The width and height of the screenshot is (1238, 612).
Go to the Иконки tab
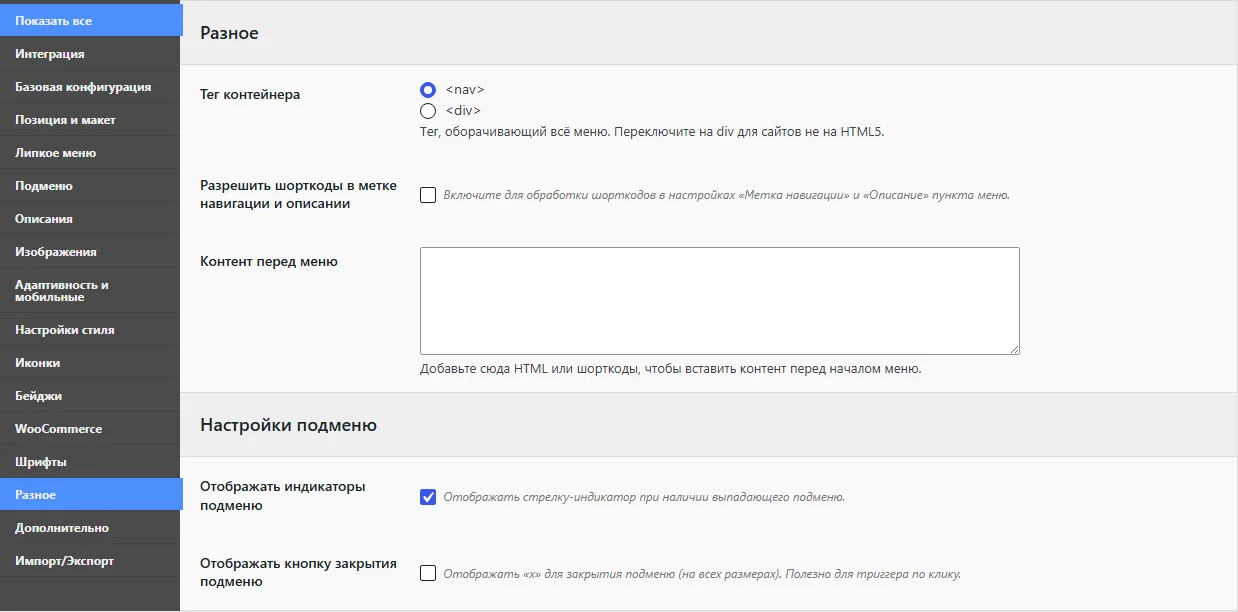pos(90,363)
